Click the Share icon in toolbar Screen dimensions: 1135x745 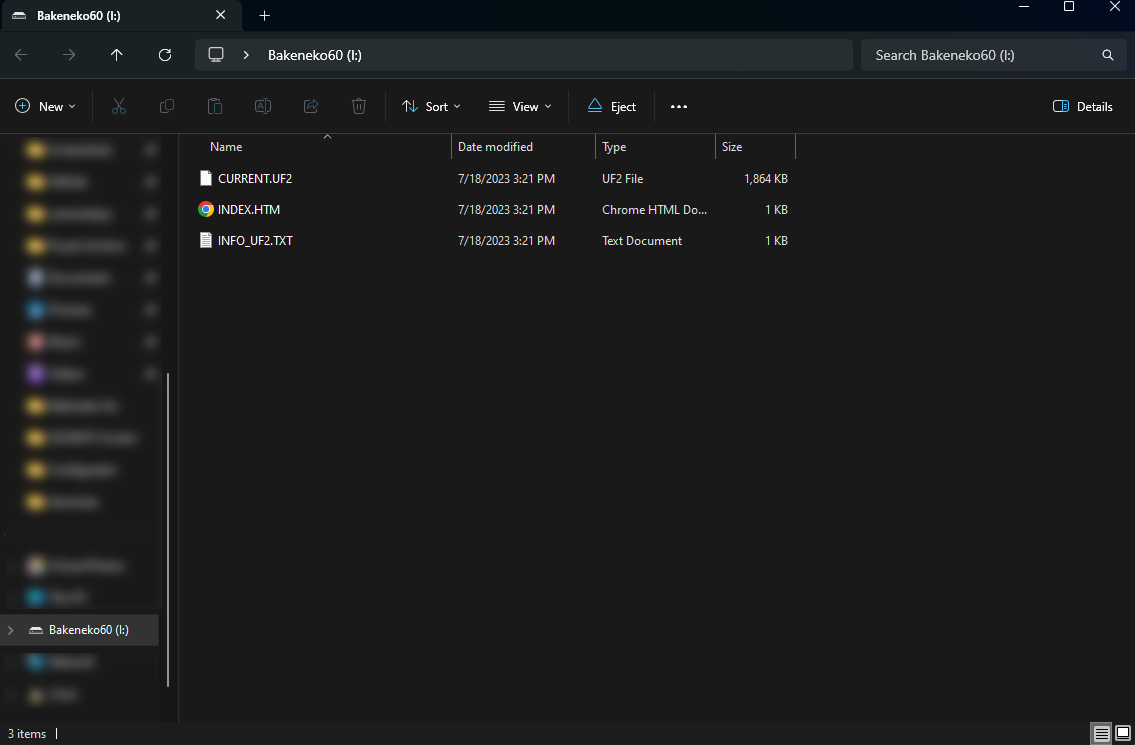pyautogui.click(x=311, y=106)
